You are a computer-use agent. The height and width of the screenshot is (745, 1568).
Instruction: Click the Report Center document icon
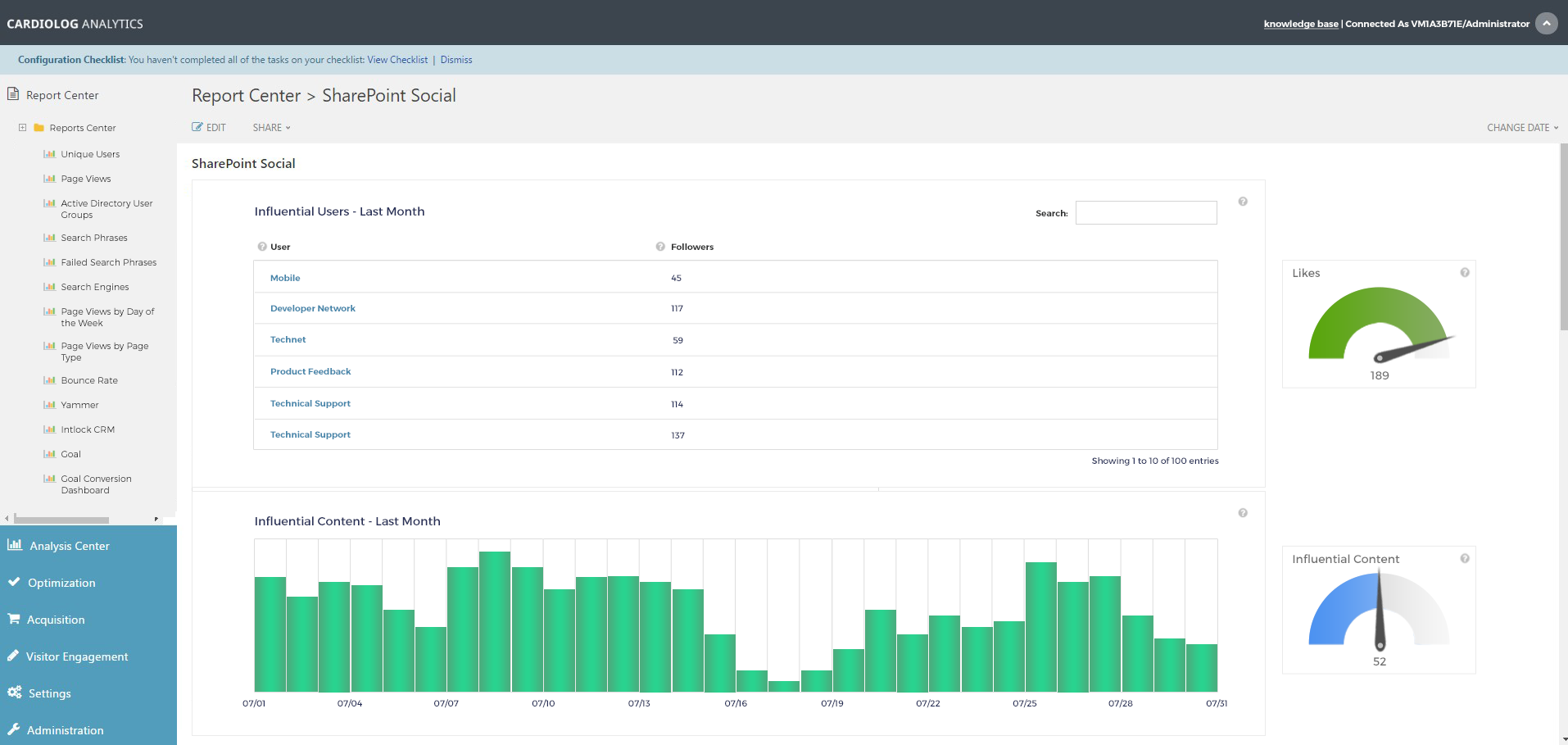(13, 94)
